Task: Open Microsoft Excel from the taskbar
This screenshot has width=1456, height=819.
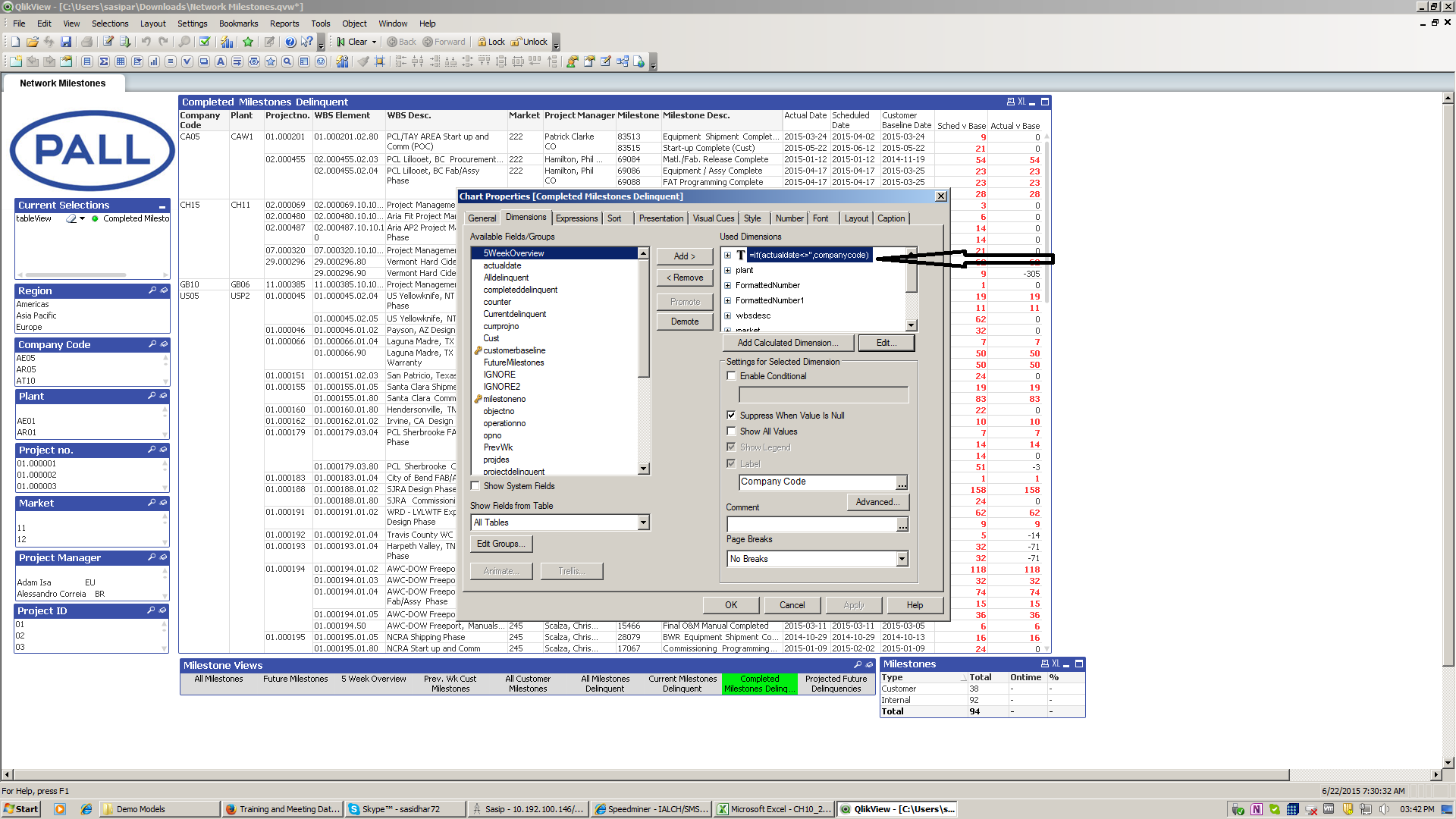Action: pos(773,809)
